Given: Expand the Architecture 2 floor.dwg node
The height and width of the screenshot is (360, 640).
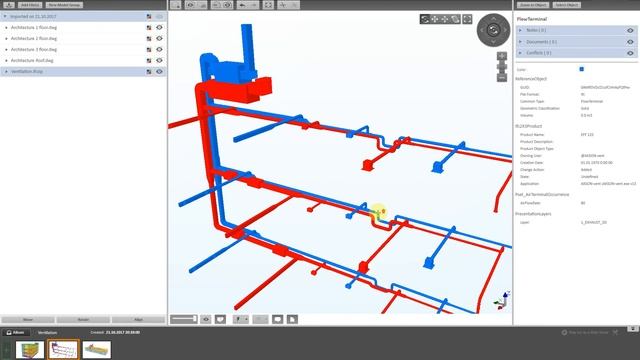Looking at the screenshot, I should tap(6, 38).
